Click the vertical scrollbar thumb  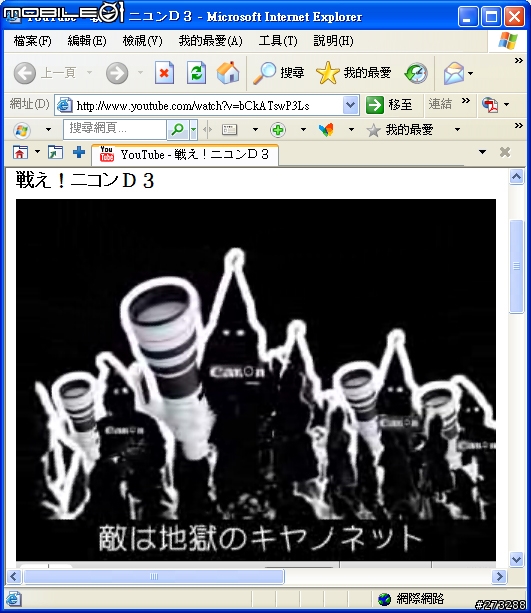(517, 266)
